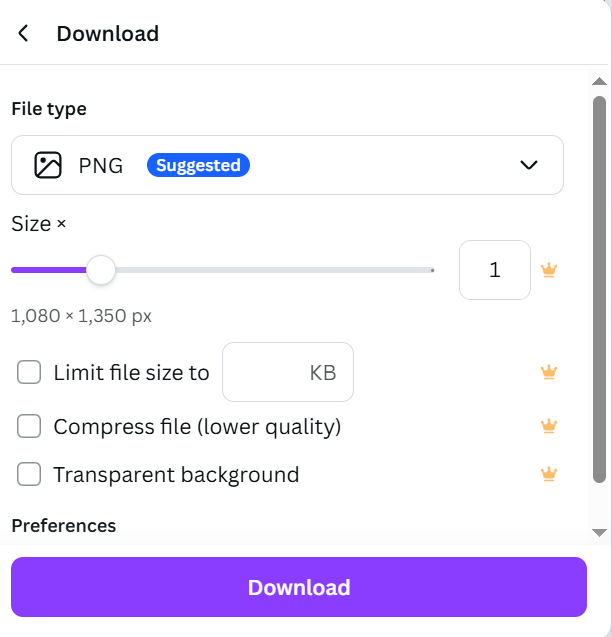This screenshot has height=637, width=612.
Task: Click the size multiplier number field
Action: pos(494,270)
